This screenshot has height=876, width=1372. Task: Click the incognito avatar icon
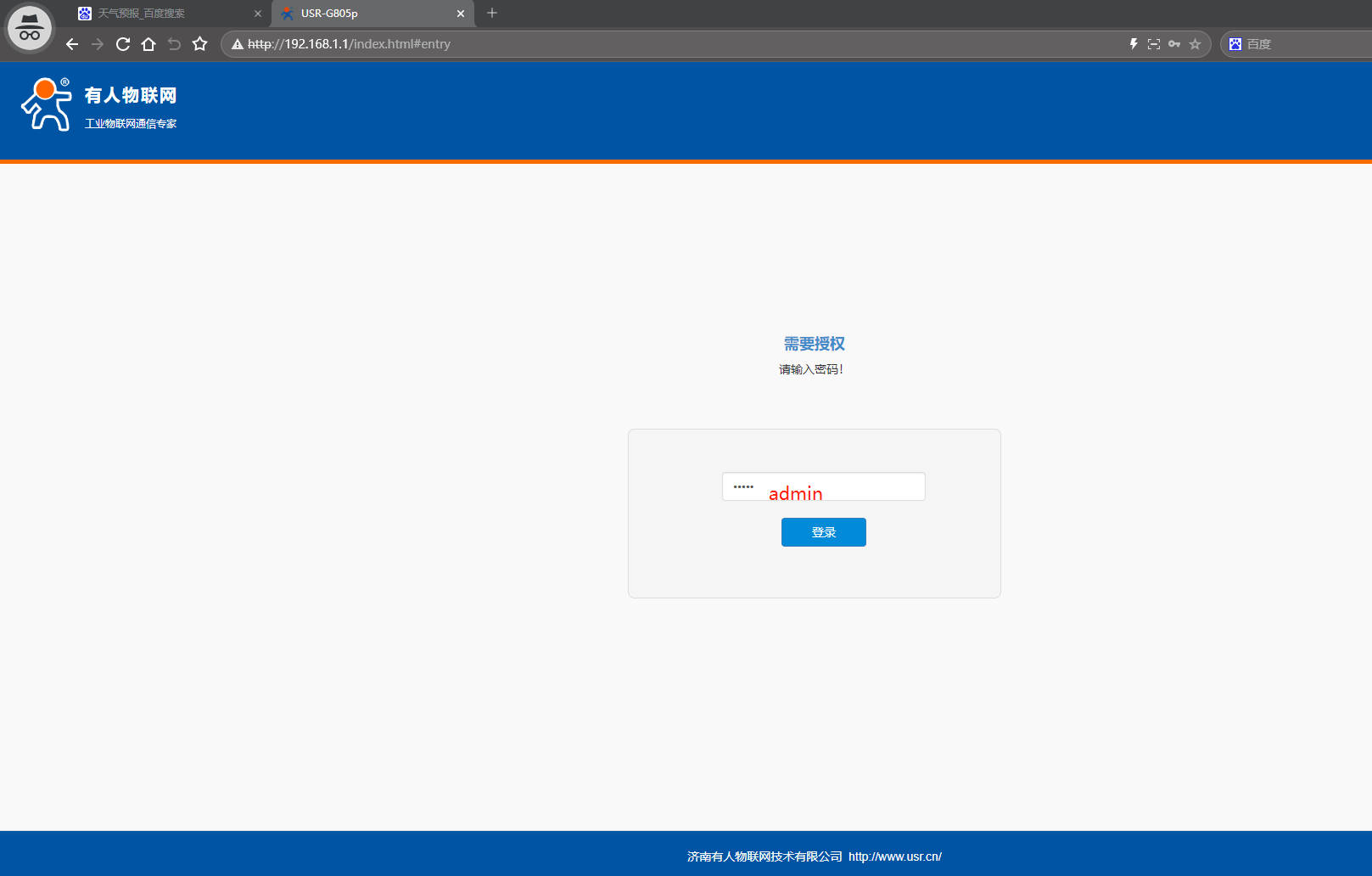click(x=30, y=28)
